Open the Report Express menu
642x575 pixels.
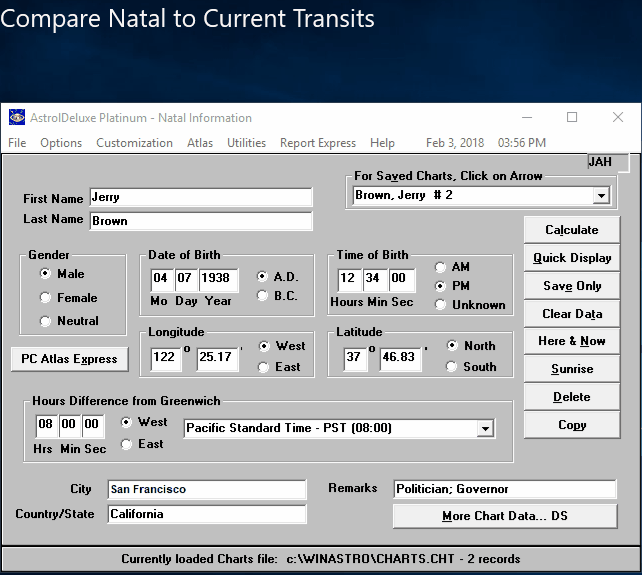[318, 143]
